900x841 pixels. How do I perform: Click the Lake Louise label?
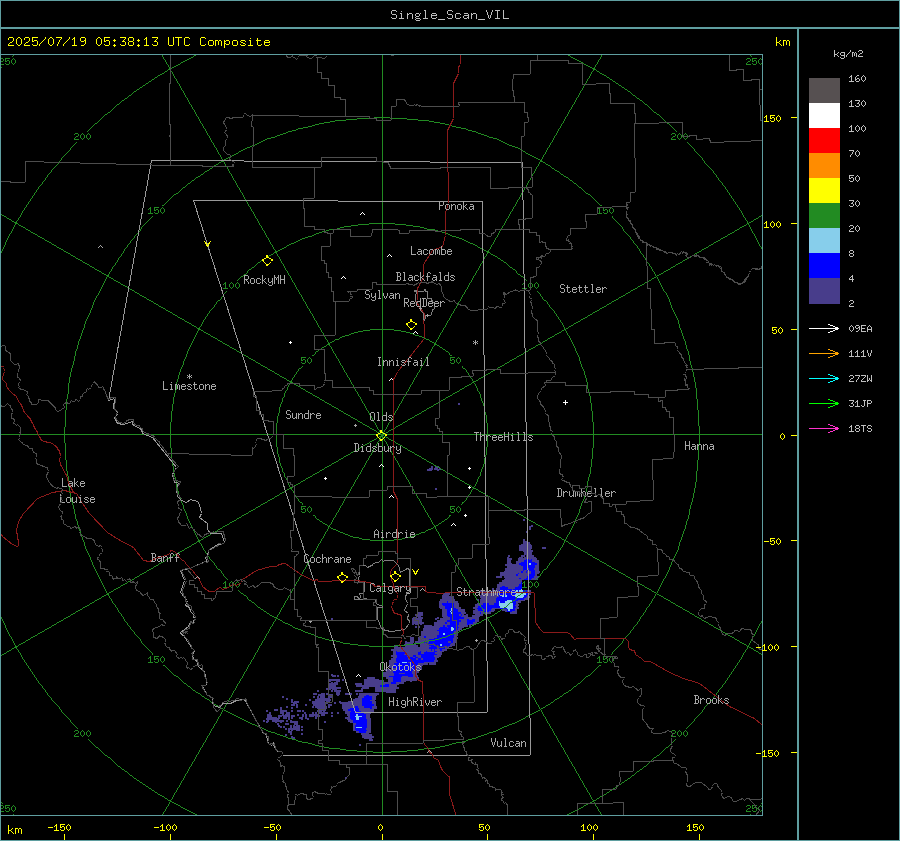click(x=77, y=491)
